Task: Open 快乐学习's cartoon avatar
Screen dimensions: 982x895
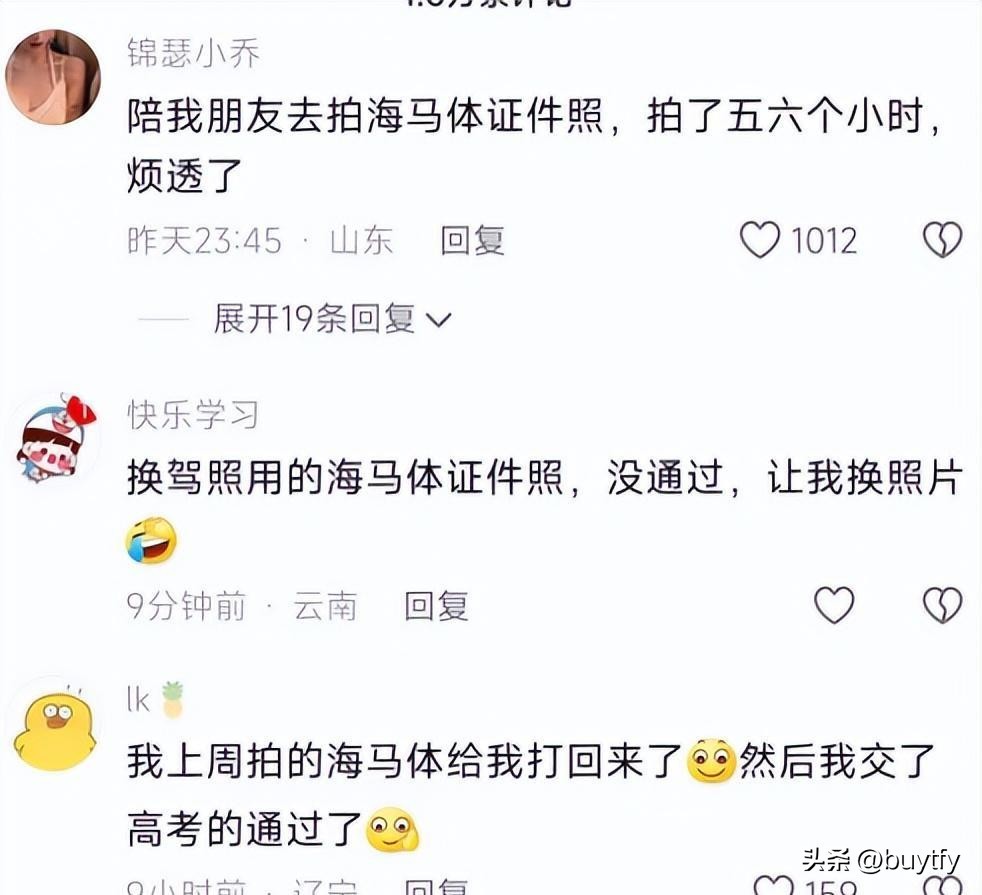Action: (55, 438)
